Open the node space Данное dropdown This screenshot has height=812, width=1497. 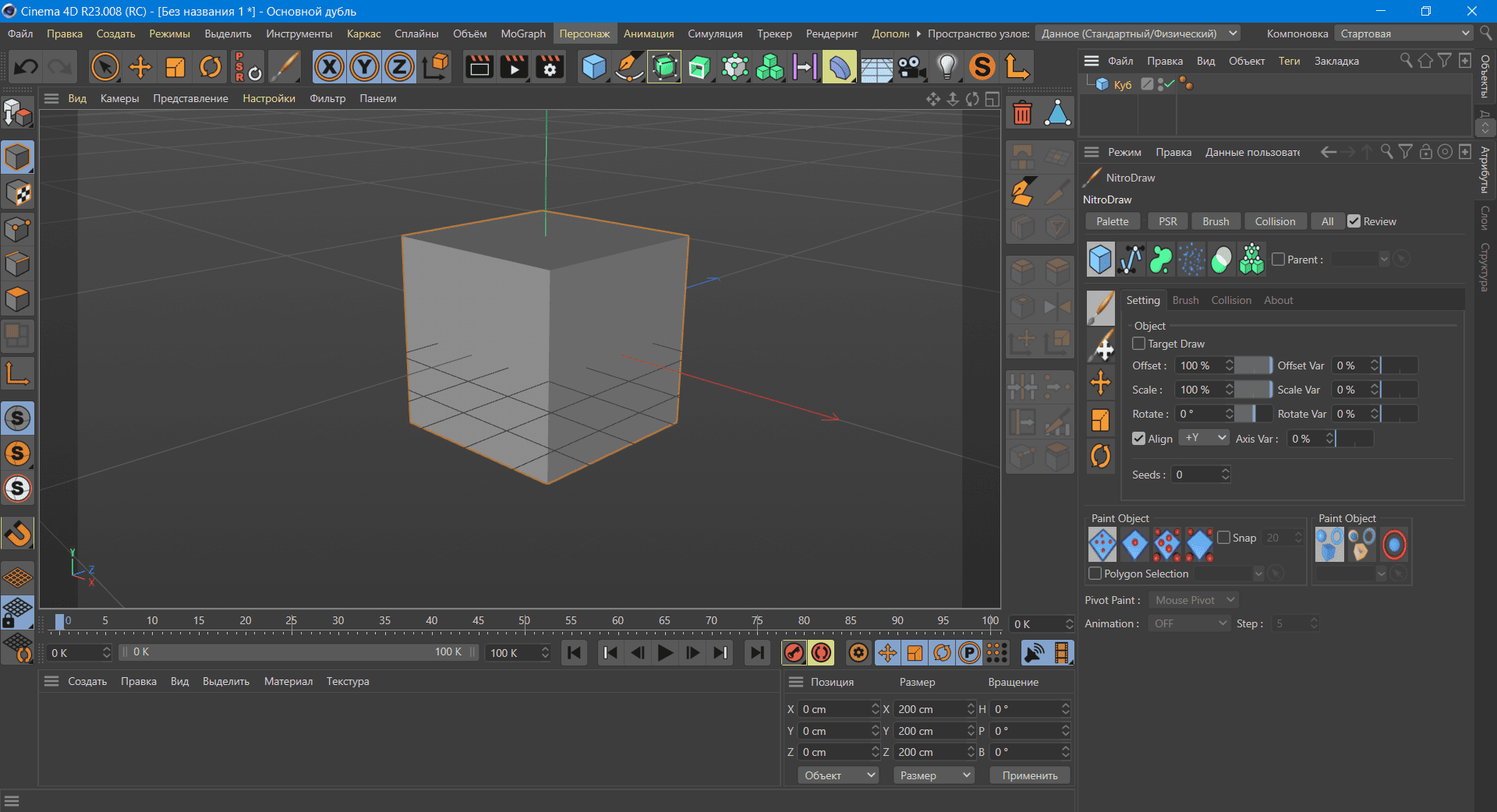(x=1138, y=34)
